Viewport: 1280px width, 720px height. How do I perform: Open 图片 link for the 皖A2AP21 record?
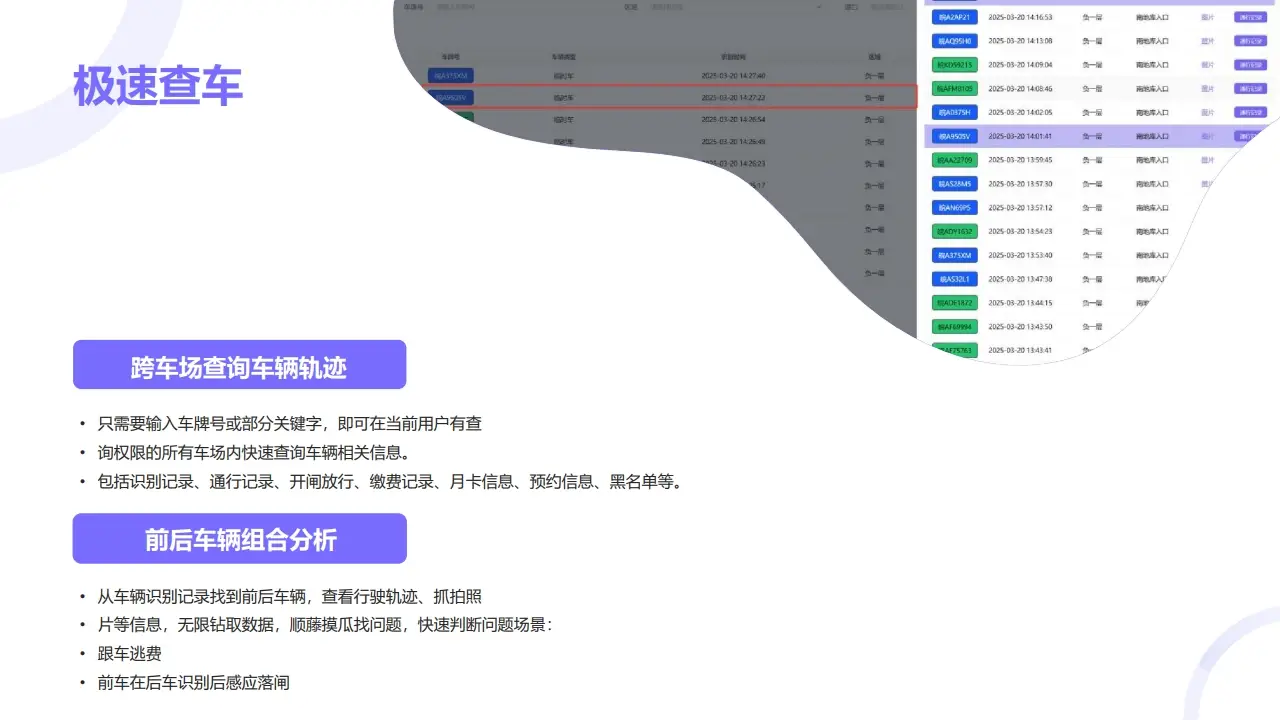coord(1209,17)
